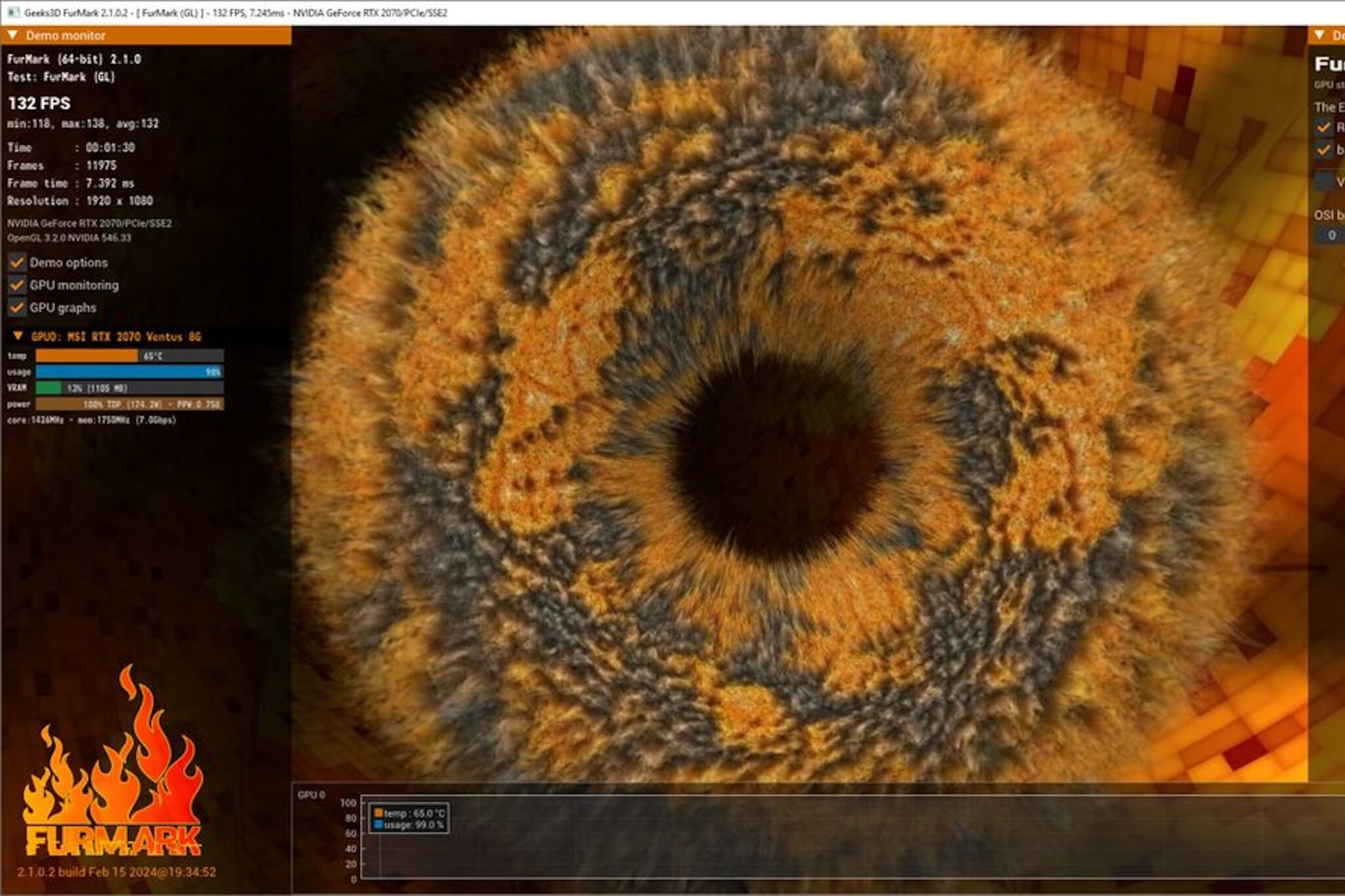Click the window title bar text
The height and width of the screenshot is (896, 1345).
[x=236, y=12]
